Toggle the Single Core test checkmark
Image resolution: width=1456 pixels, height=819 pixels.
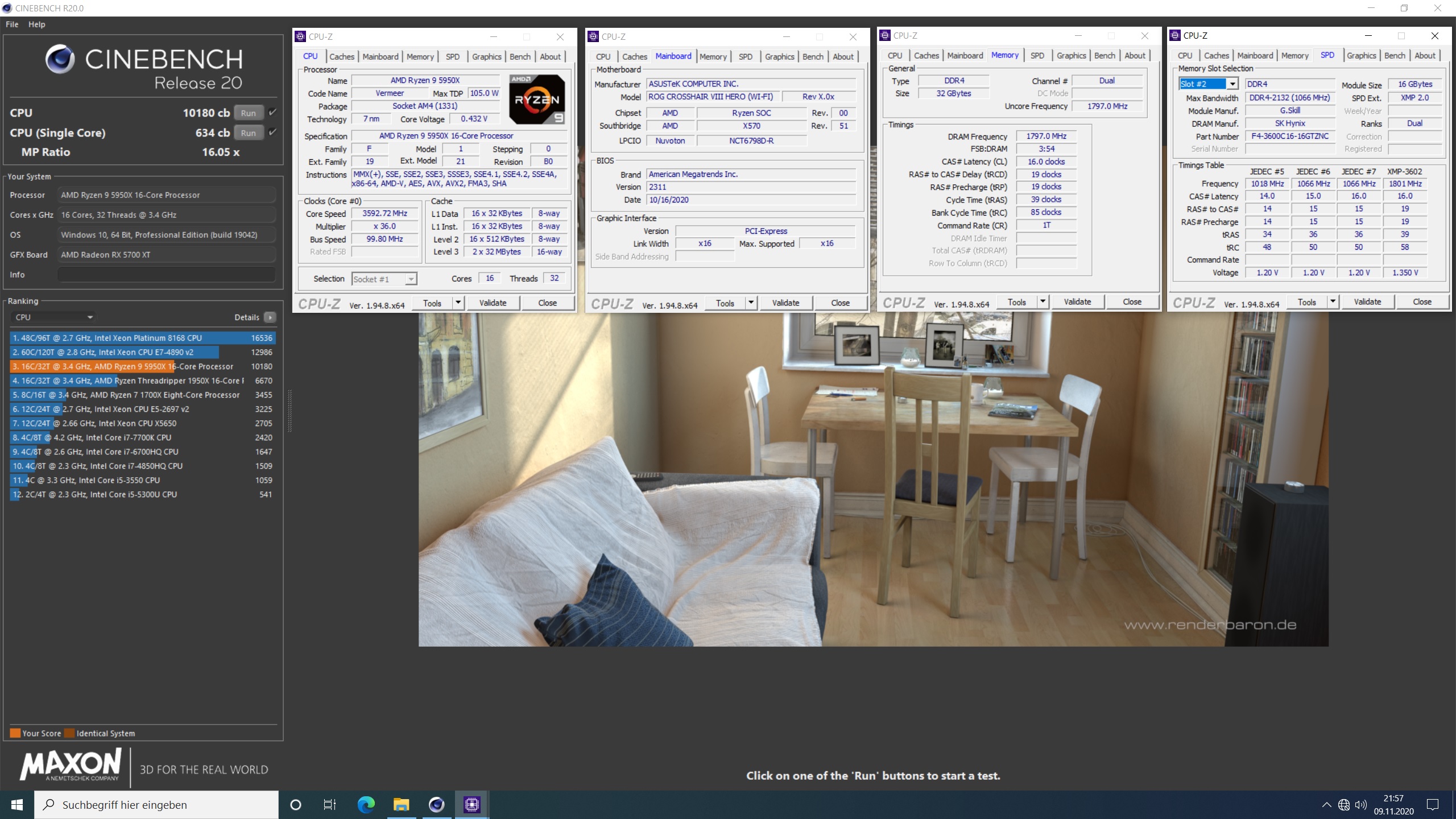tap(273, 133)
